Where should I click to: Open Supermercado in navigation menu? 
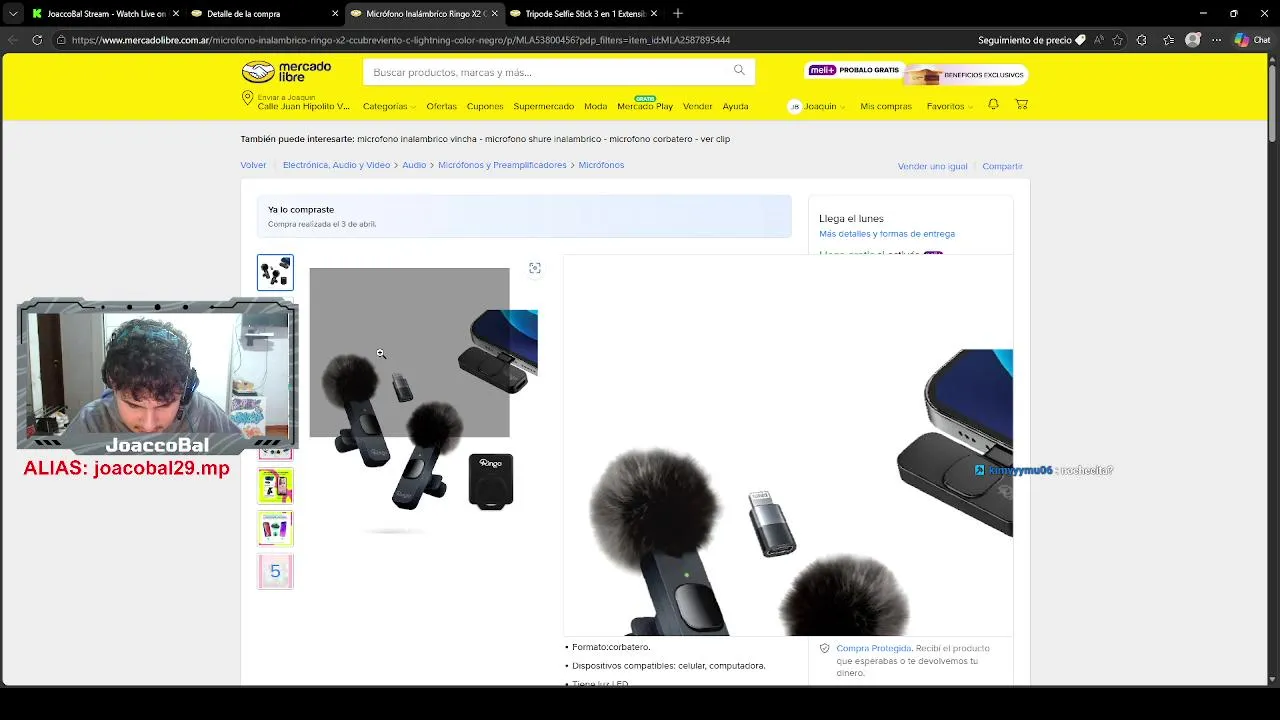(543, 106)
